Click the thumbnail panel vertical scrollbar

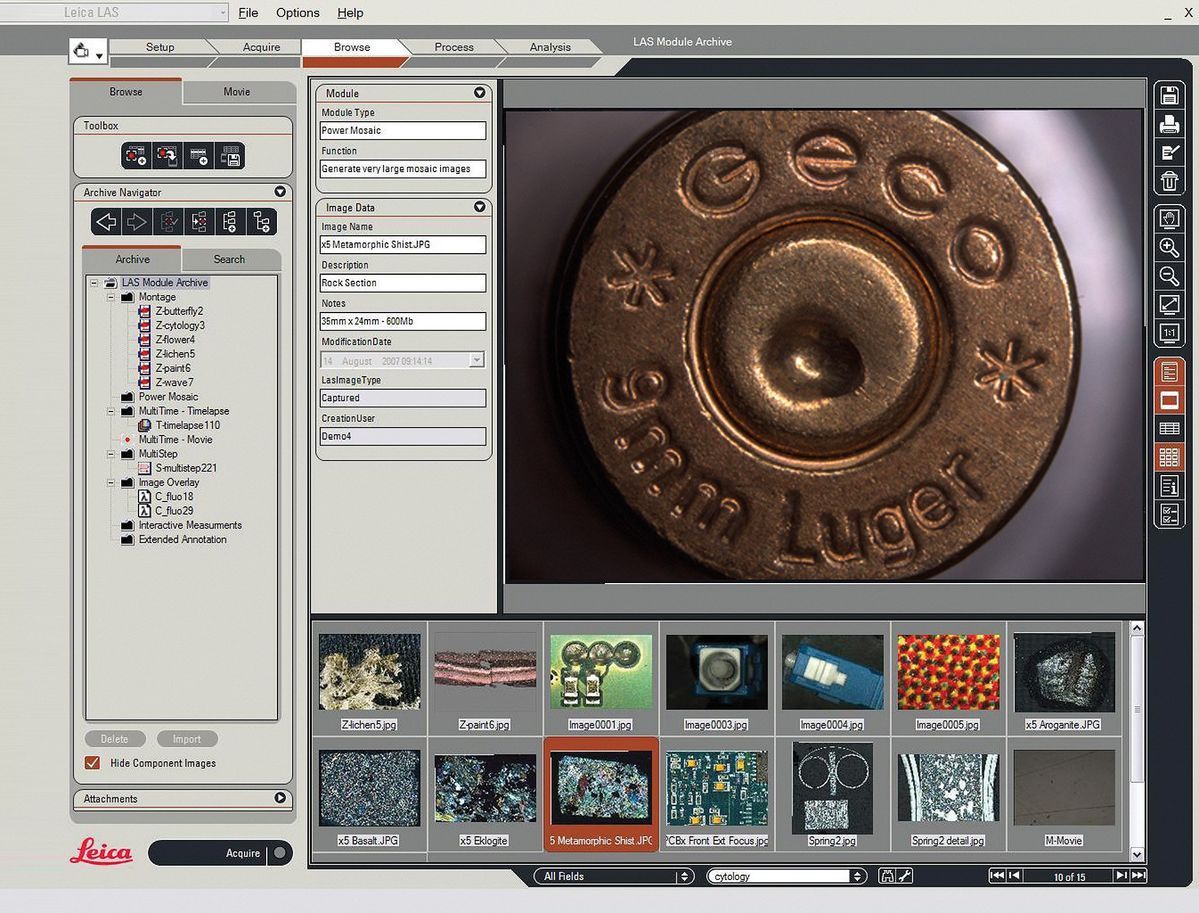click(1137, 741)
